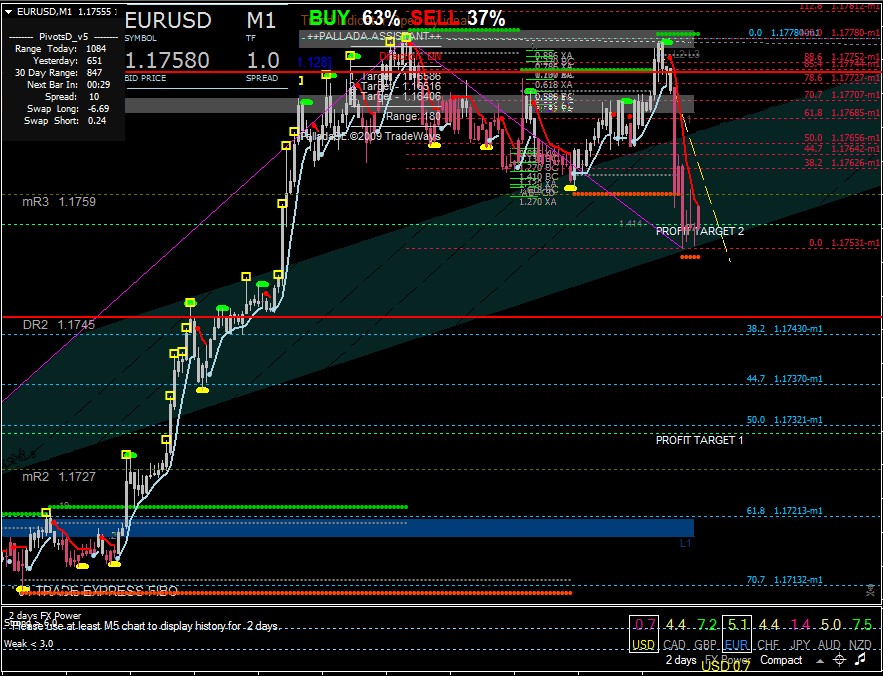This screenshot has height=676, width=883.
Task: Click the Next Bar In timer 00:29
Action: (99, 84)
